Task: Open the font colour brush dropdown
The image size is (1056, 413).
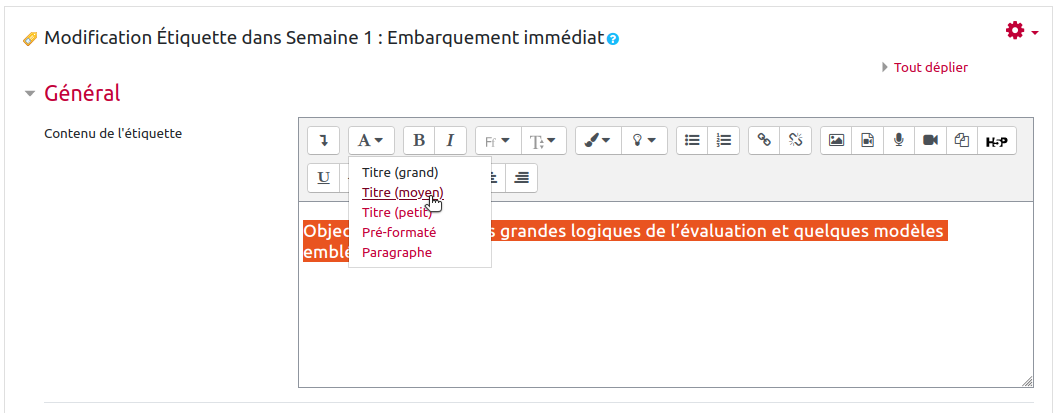Action: click(x=598, y=141)
